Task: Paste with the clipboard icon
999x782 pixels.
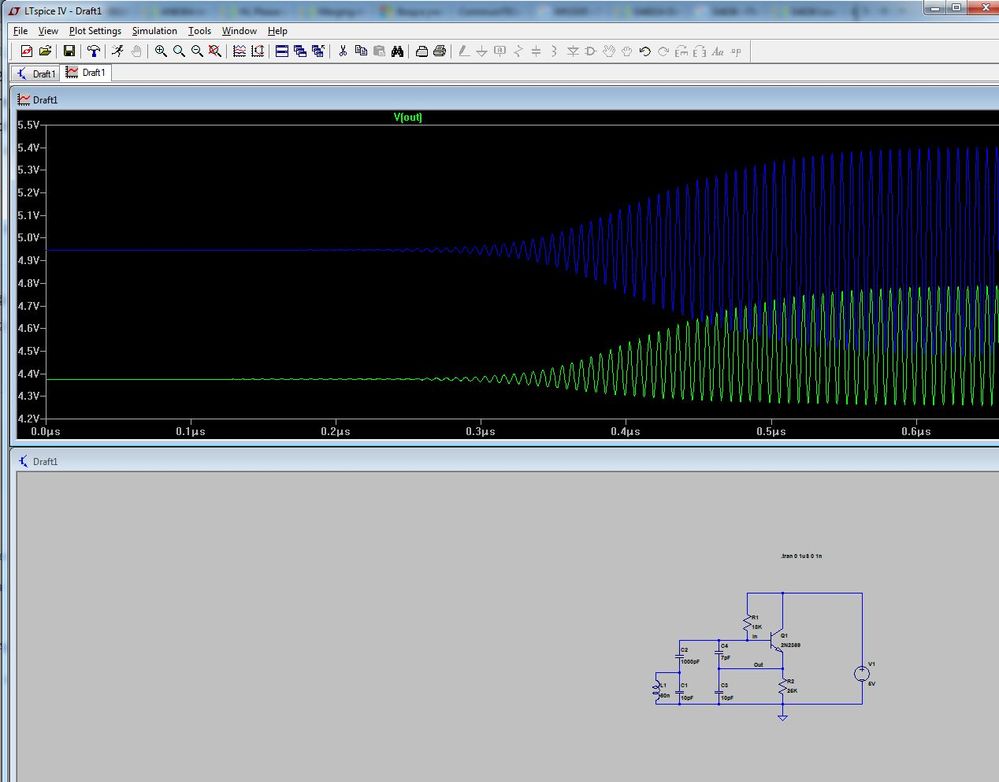Action: click(x=379, y=51)
